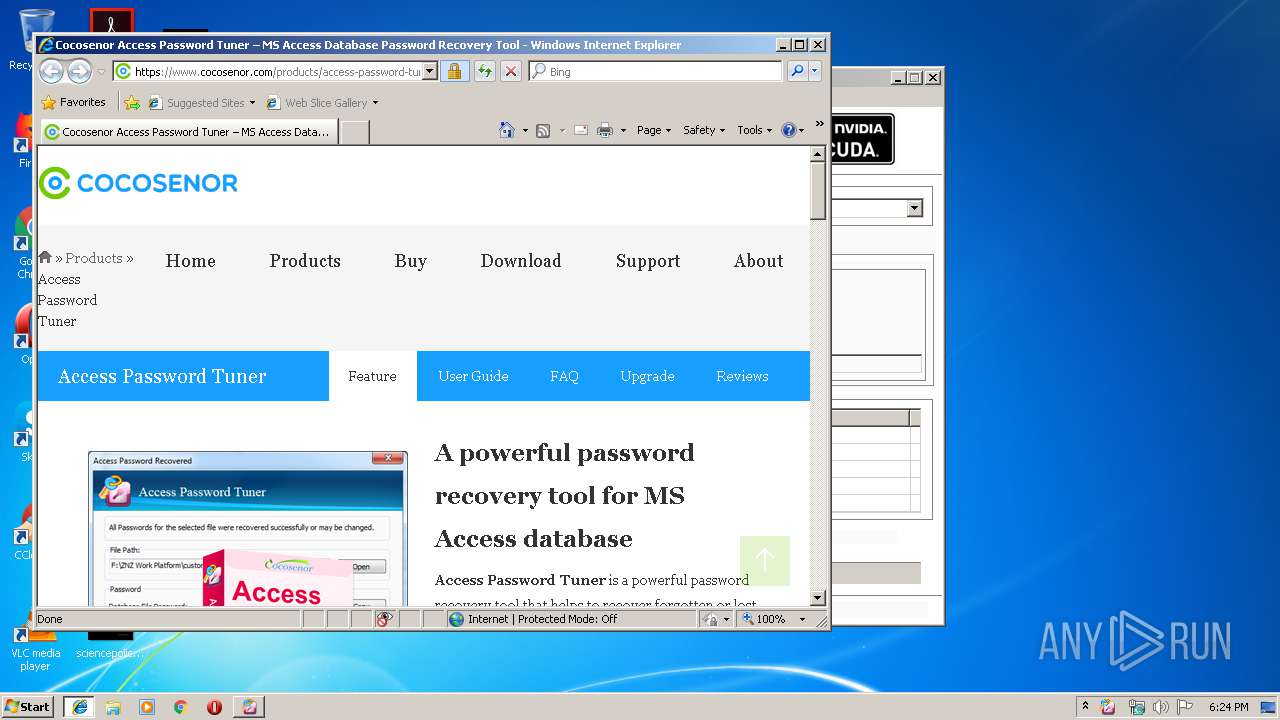1280x720 pixels.
Task: Open the address bar URL dropdown
Action: [x=430, y=71]
